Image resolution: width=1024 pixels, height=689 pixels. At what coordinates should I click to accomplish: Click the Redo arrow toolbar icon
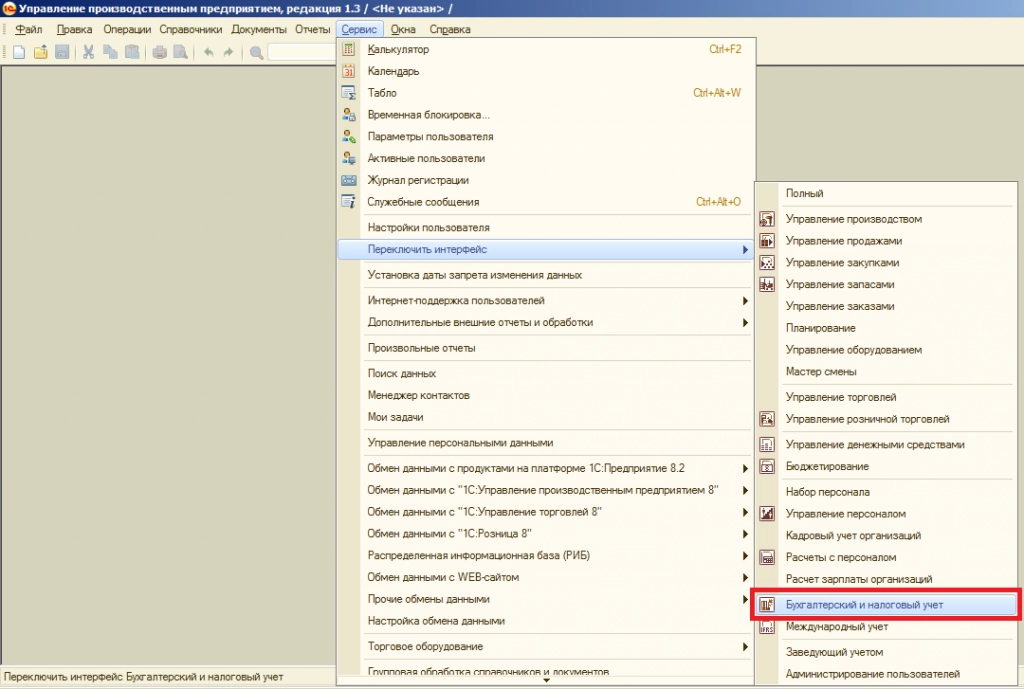tap(228, 52)
